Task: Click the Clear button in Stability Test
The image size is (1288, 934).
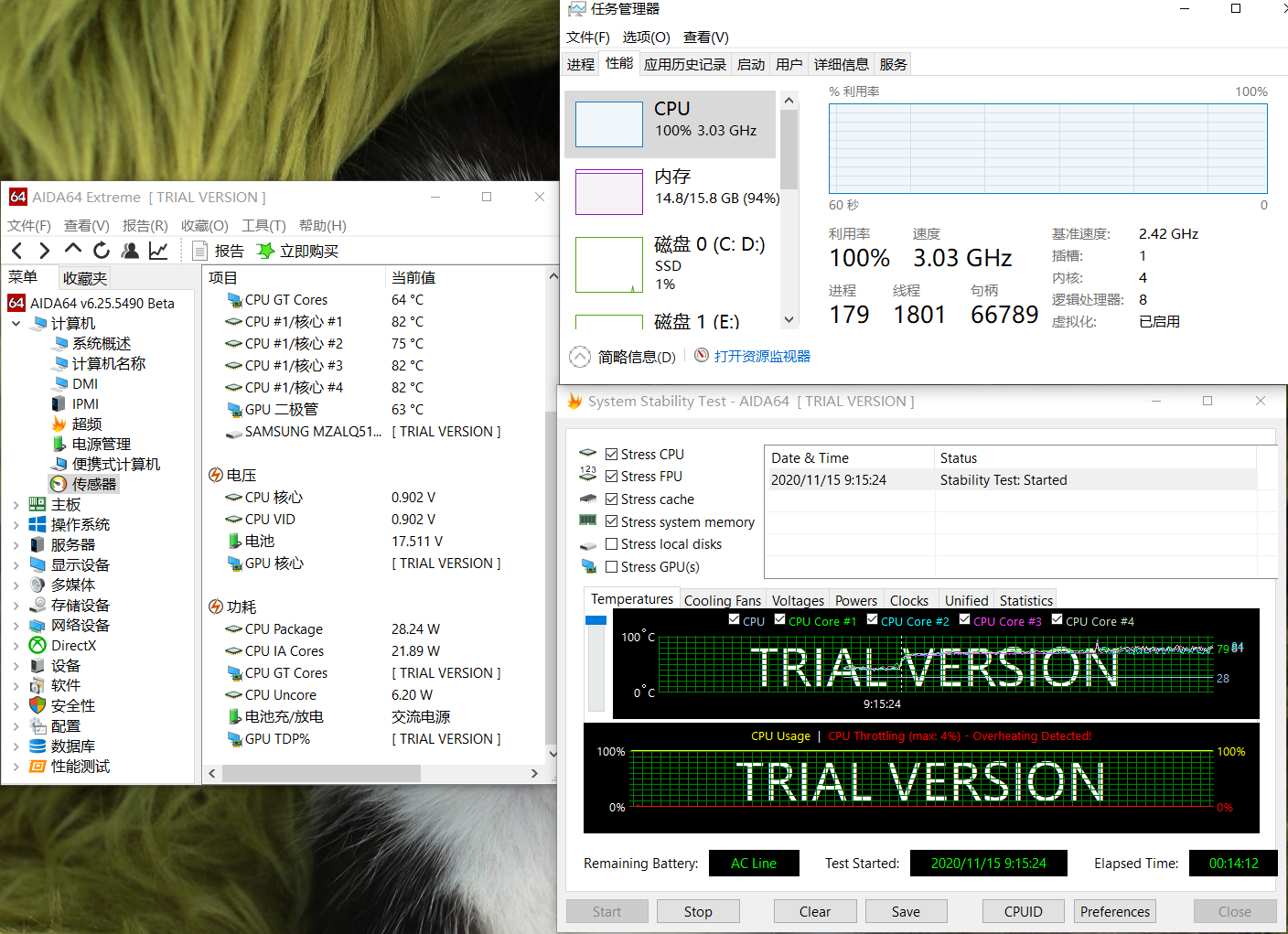Action: (x=815, y=911)
